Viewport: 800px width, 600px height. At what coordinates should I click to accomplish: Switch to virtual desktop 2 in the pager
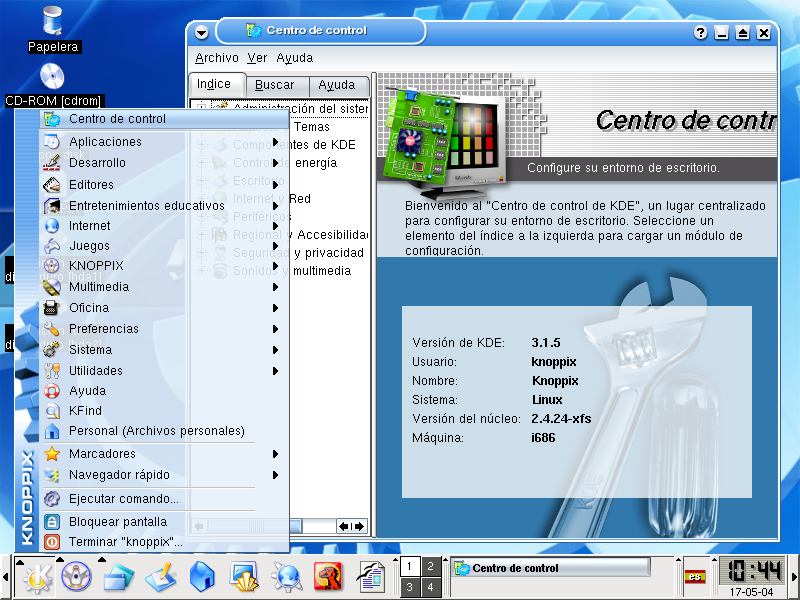(x=430, y=566)
